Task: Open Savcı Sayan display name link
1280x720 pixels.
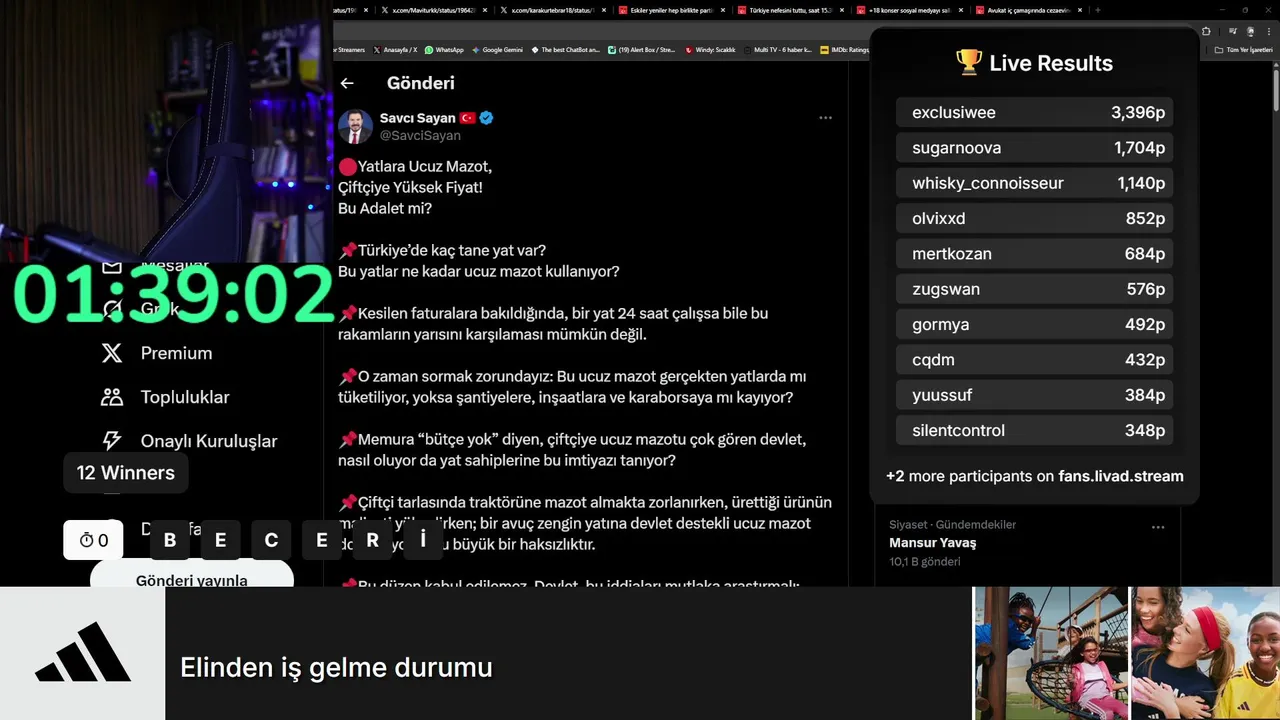Action: [x=417, y=118]
